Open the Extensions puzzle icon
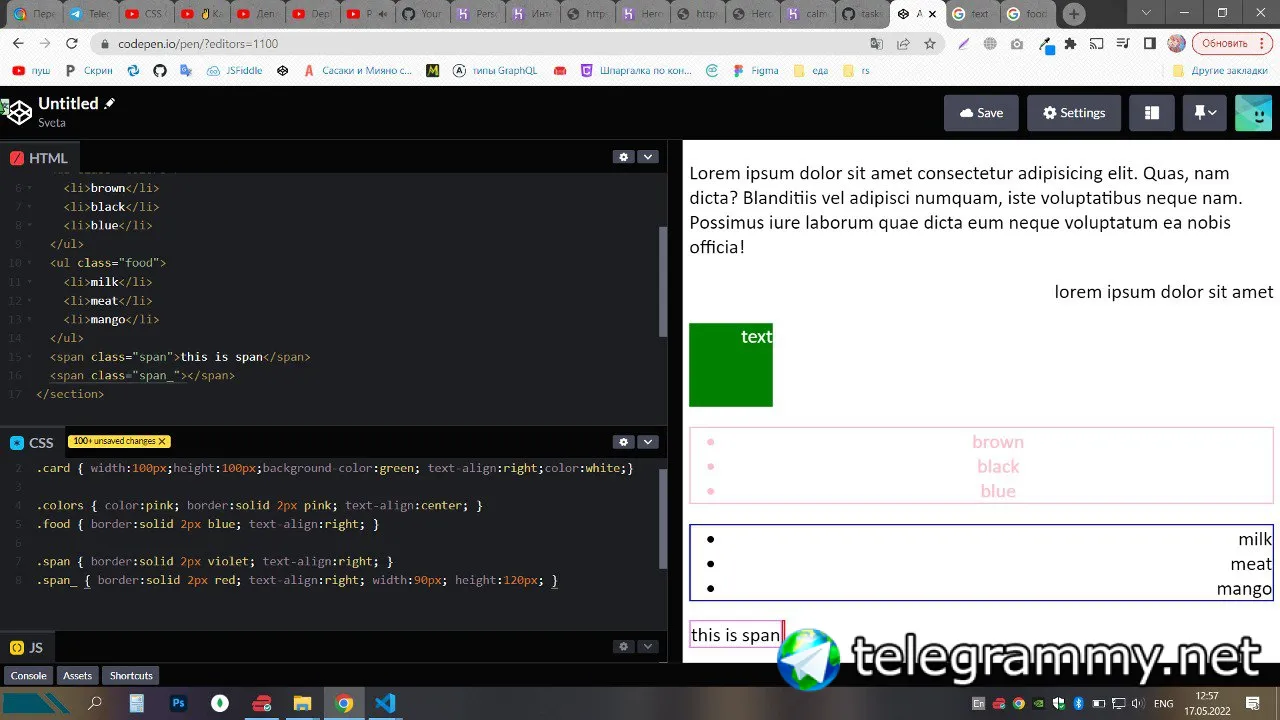The height and width of the screenshot is (720, 1280). pyautogui.click(x=1070, y=44)
